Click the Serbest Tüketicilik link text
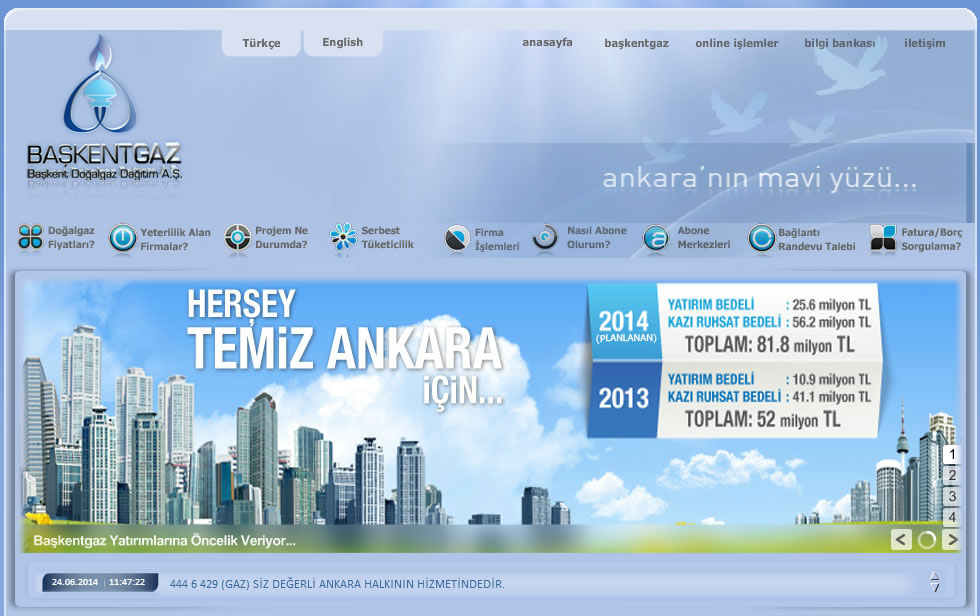The width and height of the screenshot is (980, 616). (x=388, y=237)
